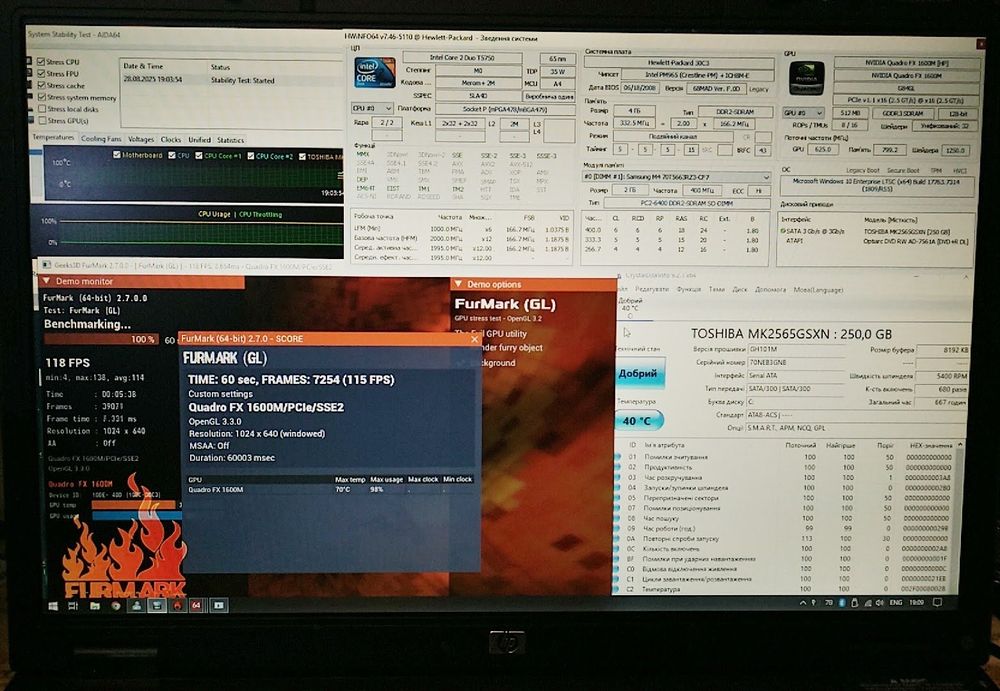Open the Функція menu in CrystalDiskInfo
1000x691 pixels.
688,289
